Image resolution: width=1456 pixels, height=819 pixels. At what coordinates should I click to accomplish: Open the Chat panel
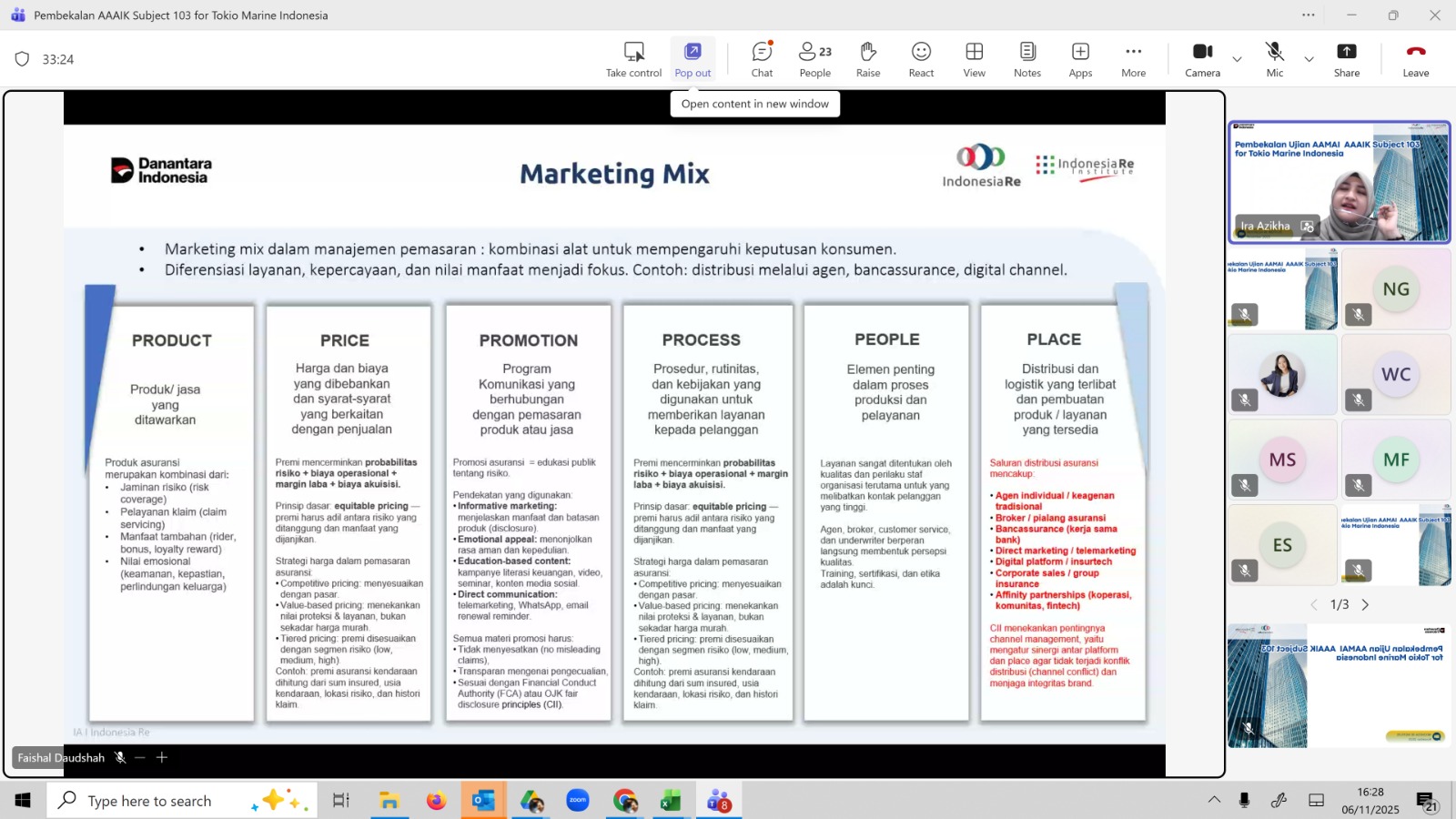[x=762, y=59]
